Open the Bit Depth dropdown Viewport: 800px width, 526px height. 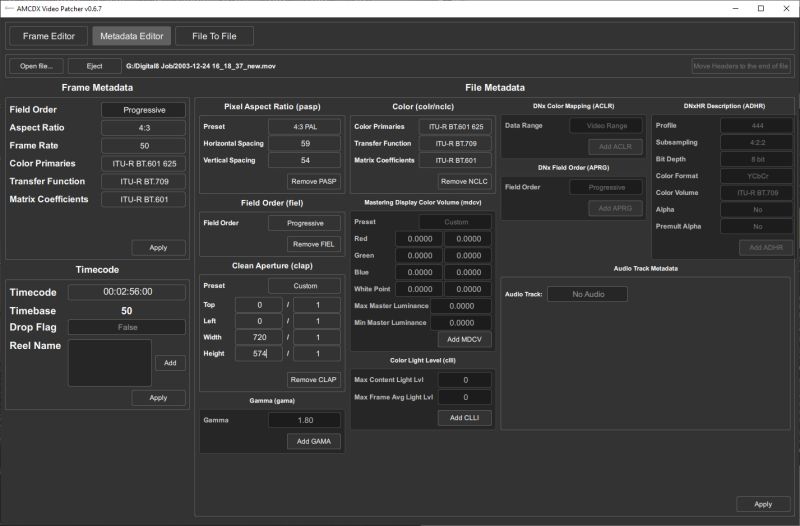[x=757, y=159]
